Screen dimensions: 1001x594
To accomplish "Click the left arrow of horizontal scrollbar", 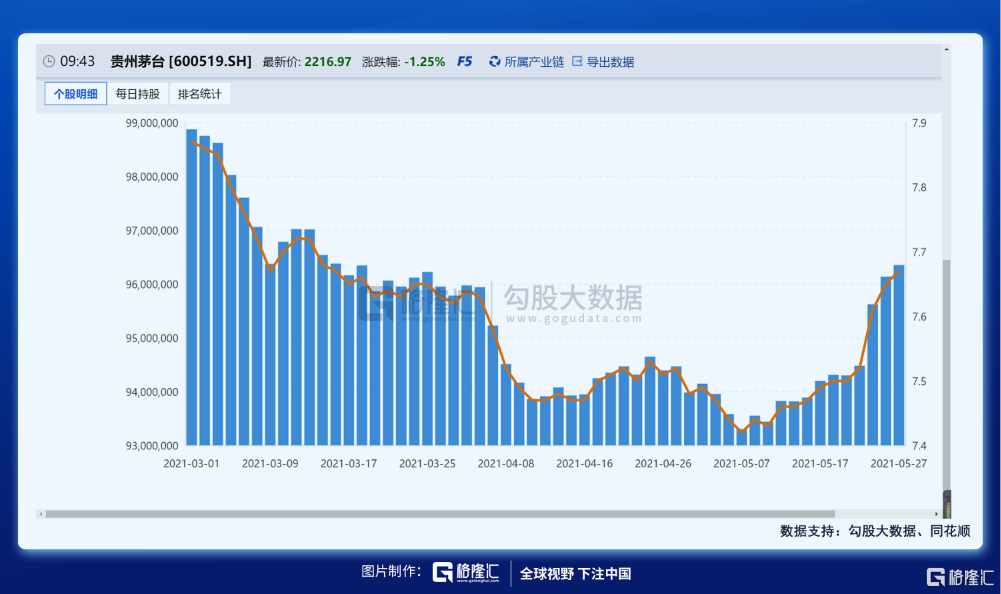I will click(x=41, y=514).
